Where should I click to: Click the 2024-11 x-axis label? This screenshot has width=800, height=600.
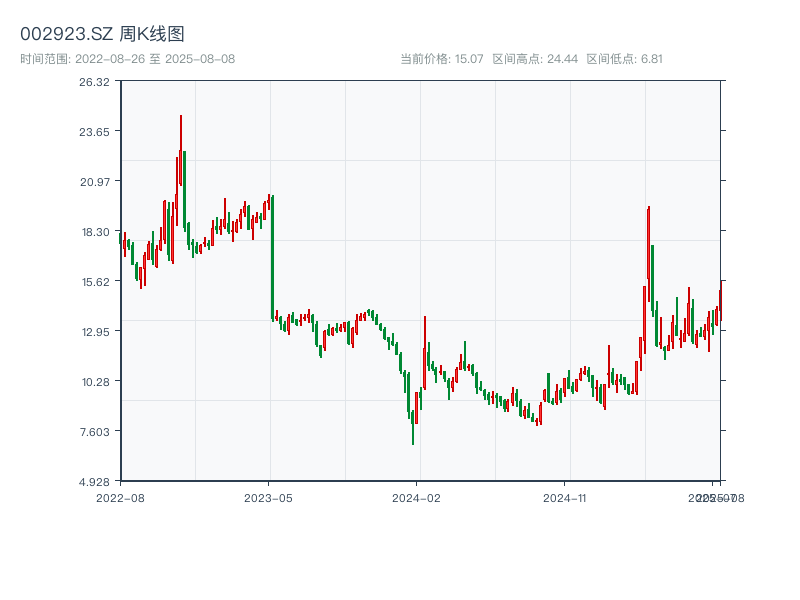coord(564,498)
